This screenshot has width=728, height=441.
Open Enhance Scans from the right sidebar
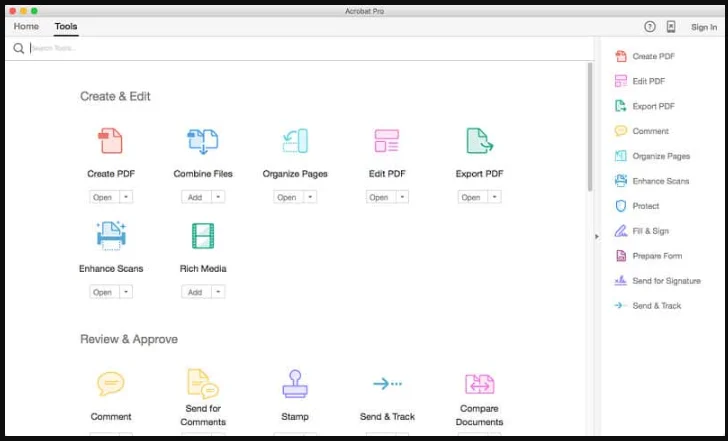(x=652, y=181)
